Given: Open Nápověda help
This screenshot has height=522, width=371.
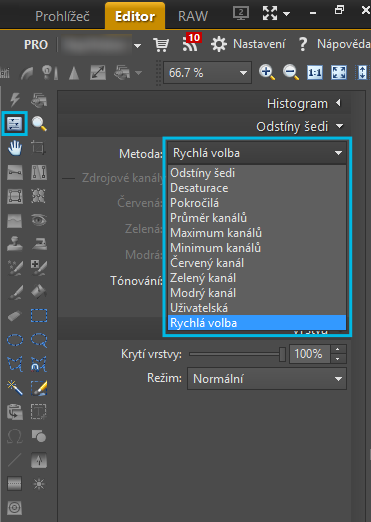Looking at the screenshot, I should (334, 44).
